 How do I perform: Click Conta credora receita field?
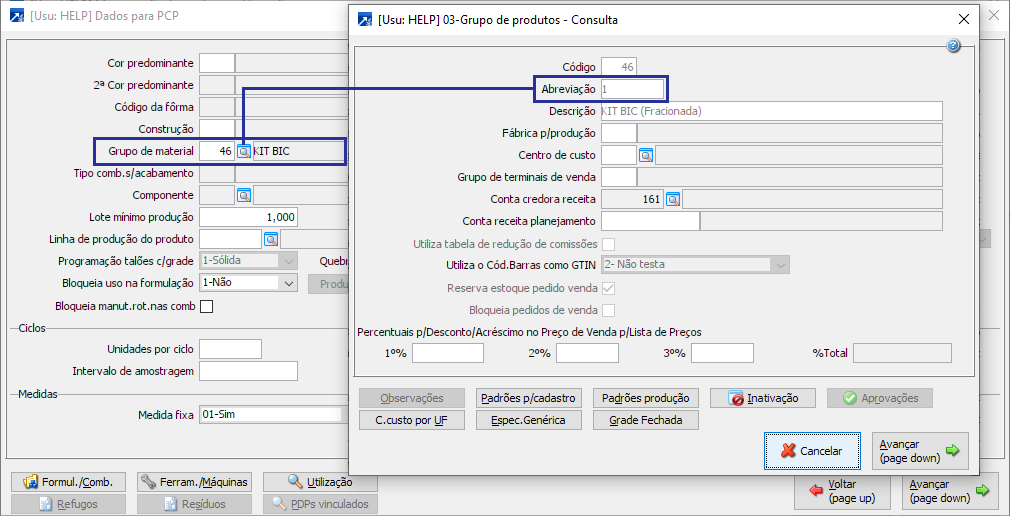[x=632, y=199]
